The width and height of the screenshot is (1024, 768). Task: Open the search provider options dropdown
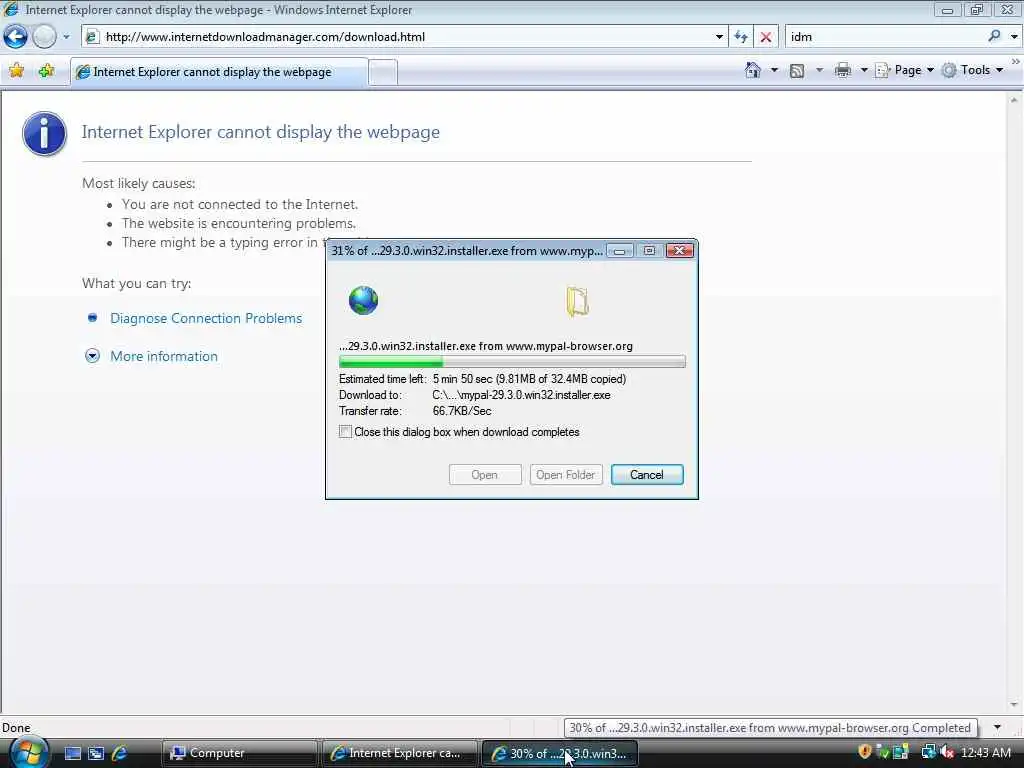pyautogui.click(x=1014, y=37)
